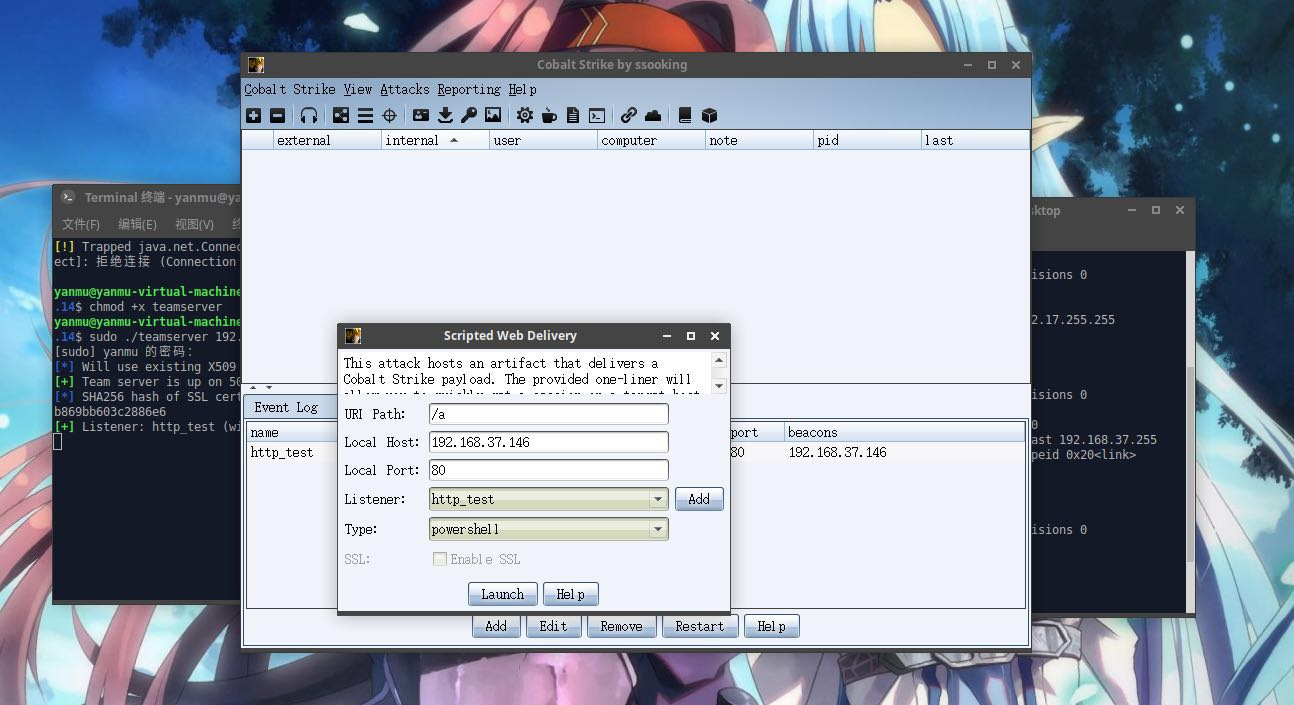Click the Manage Web Server cloud icon
The height and width of the screenshot is (705, 1294).
click(x=653, y=116)
